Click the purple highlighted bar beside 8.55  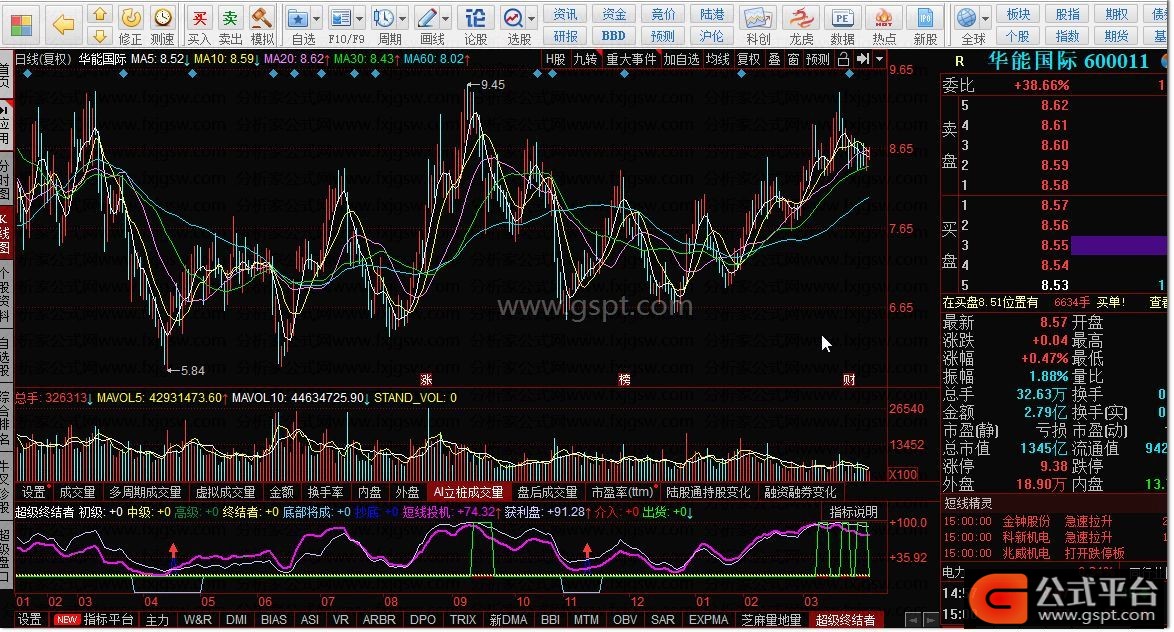pyautogui.click(x=1119, y=245)
